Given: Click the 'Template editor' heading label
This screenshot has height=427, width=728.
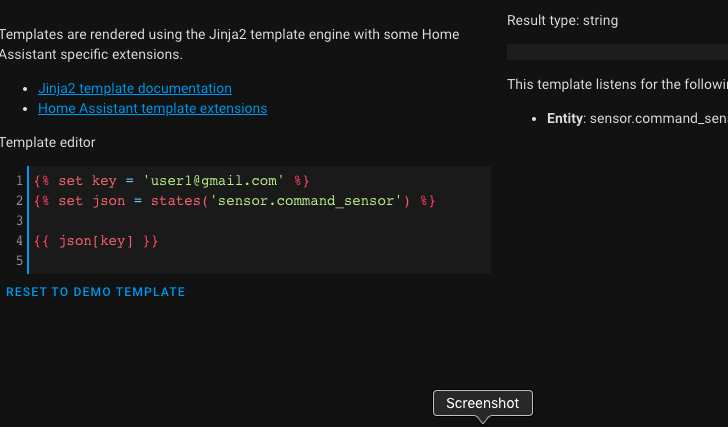Looking at the screenshot, I should tap(48, 143).
